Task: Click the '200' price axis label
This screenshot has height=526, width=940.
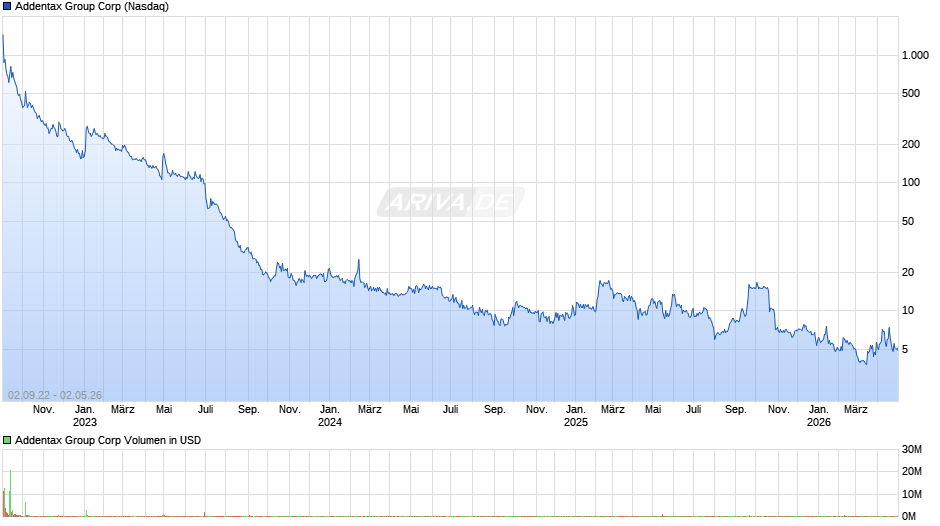Action: [x=911, y=144]
